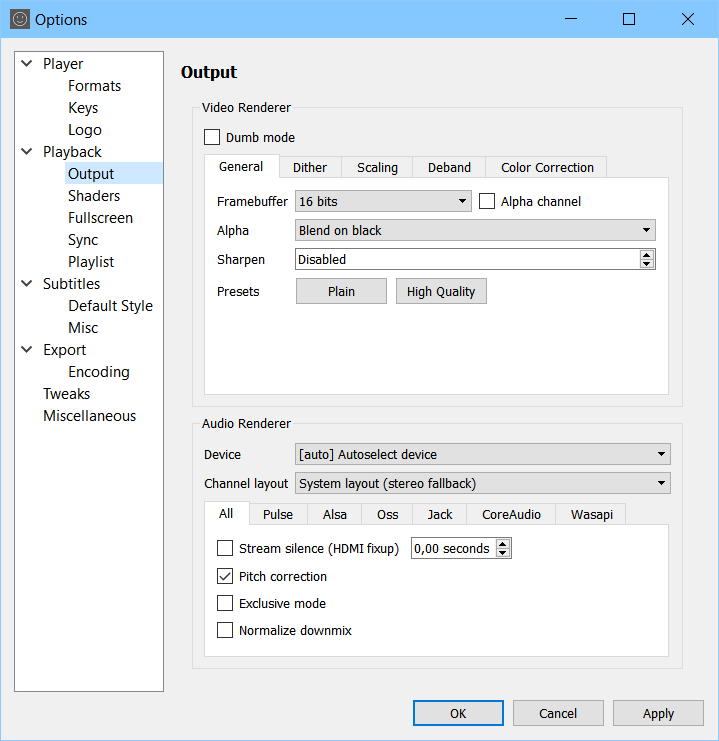Open the Framebuffer 16 bits dropdown
The height and width of the screenshot is (741, 719).
click(384, 201)
